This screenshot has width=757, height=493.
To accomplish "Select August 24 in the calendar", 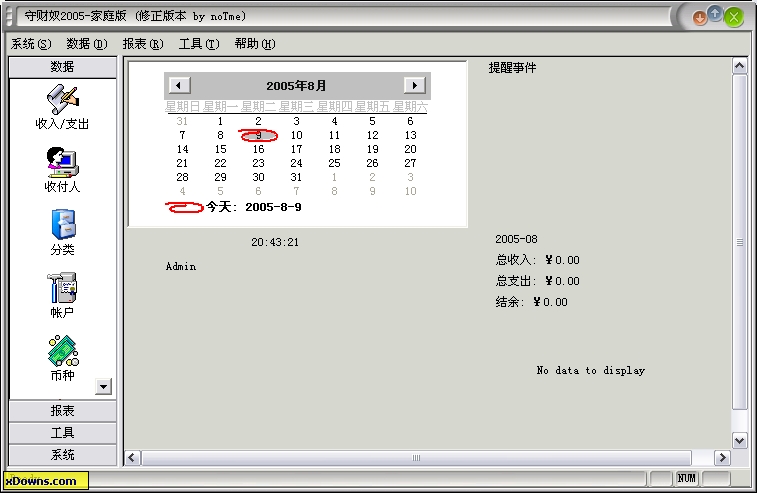I will (296, 163).
